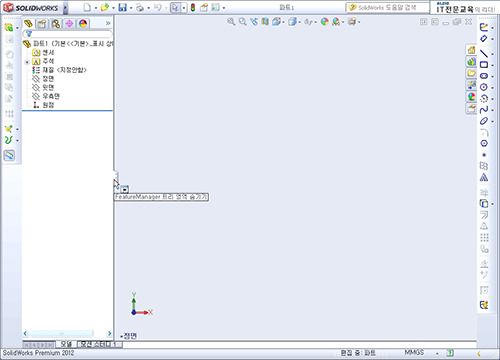The width and height of the screenshot is (500, 360).
Task: Save the part with the Save disk icon
Action: coord(123,7)
